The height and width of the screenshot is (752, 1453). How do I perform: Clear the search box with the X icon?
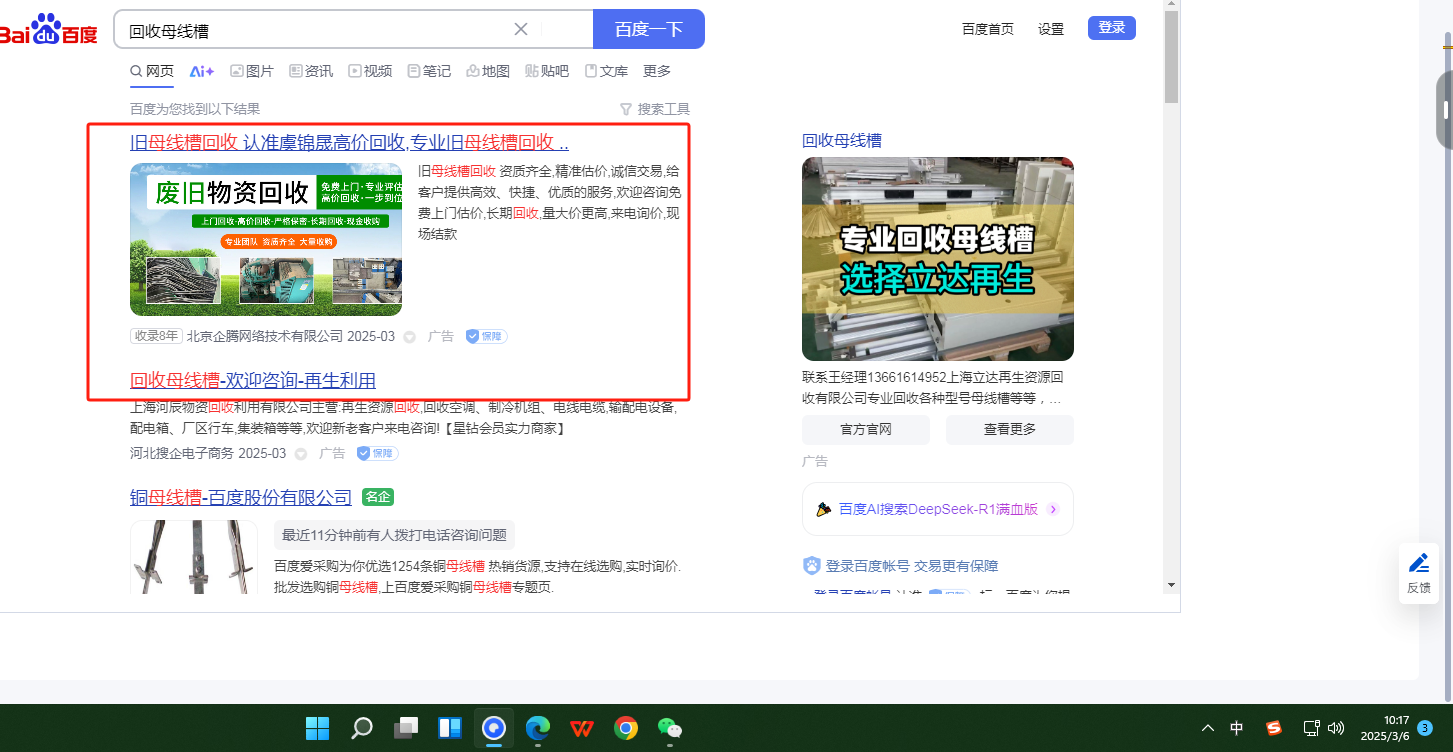pos(521,29)
